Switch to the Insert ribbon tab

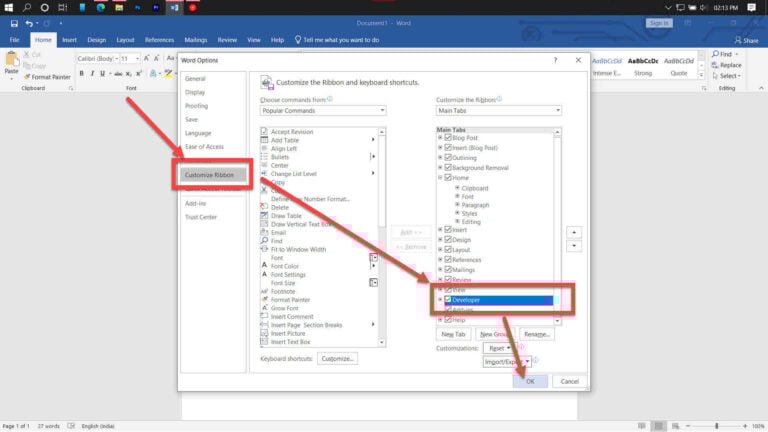click(x=69, y=40)
